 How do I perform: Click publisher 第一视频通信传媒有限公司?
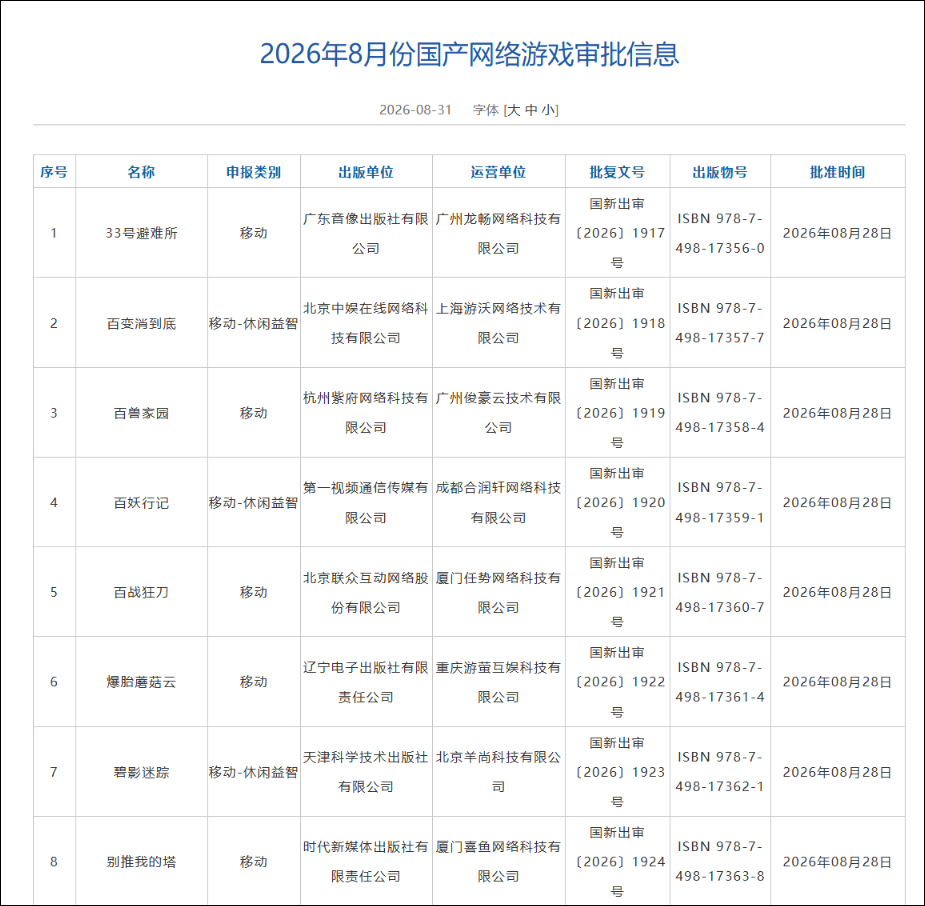(366, 503)
